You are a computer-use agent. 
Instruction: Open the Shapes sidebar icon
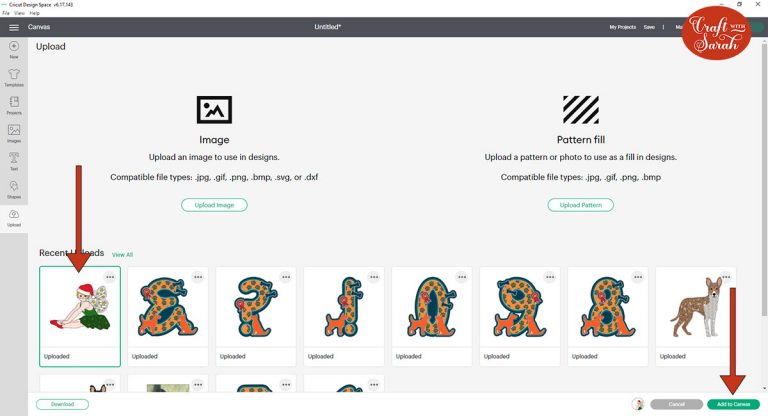tap(14, 189)
